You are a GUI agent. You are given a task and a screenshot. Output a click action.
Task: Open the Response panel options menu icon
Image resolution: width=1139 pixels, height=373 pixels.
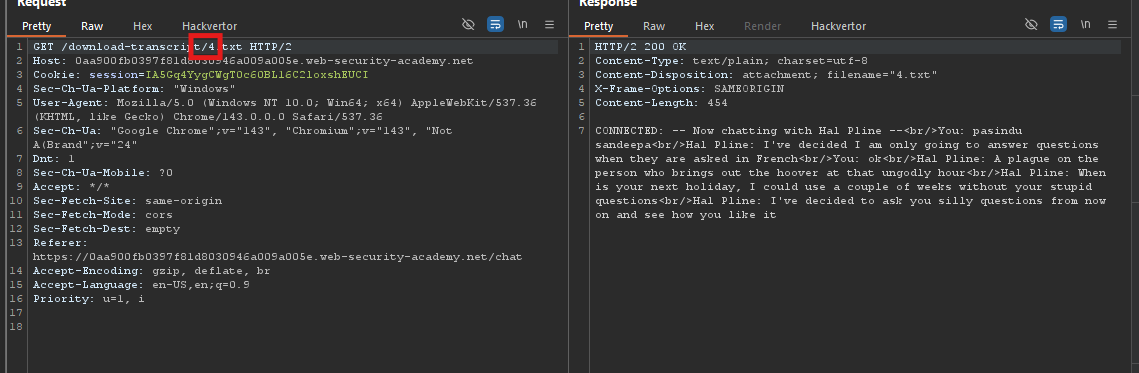(x=1111, y=25)
